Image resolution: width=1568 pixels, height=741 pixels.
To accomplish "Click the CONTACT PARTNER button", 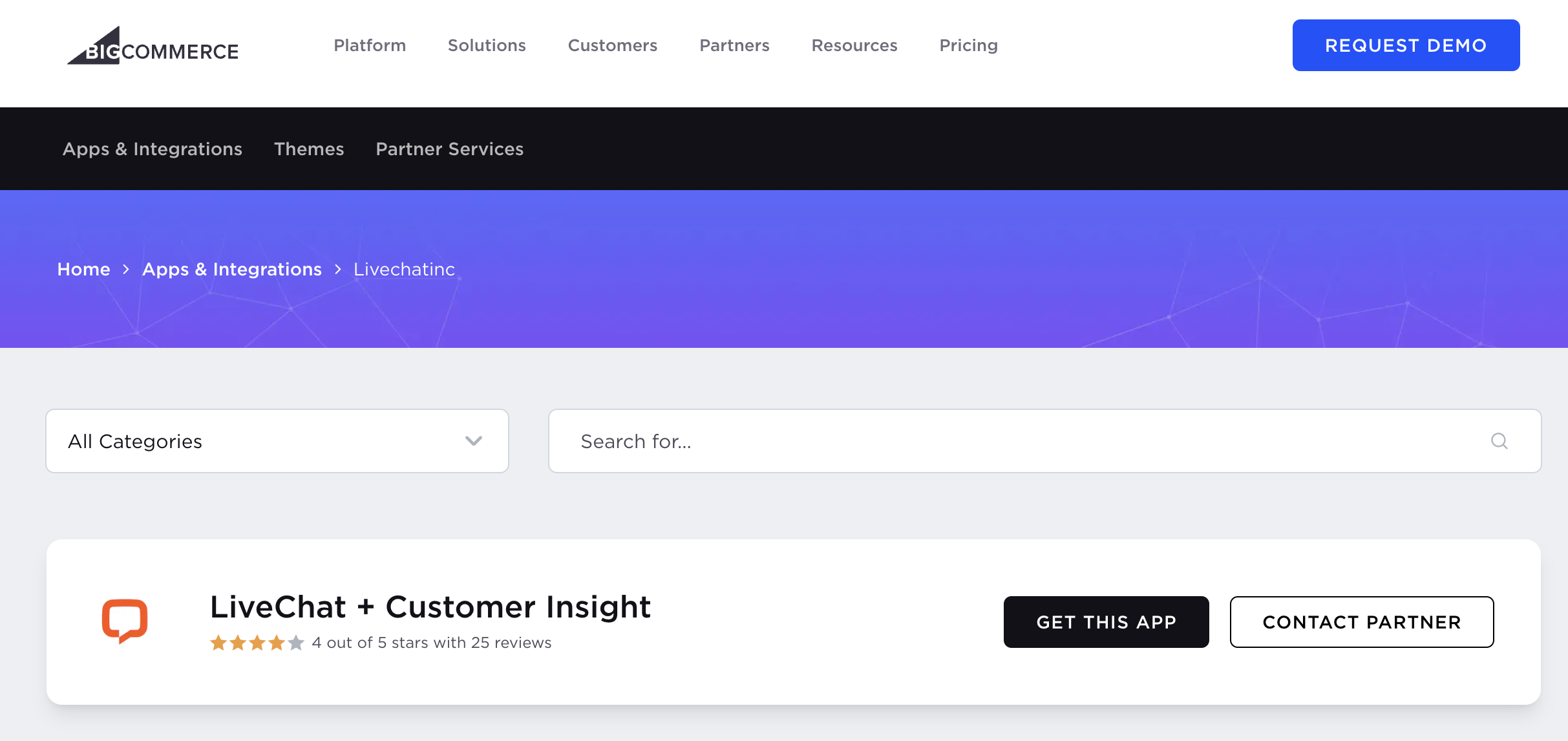I will coord(1361,621).
